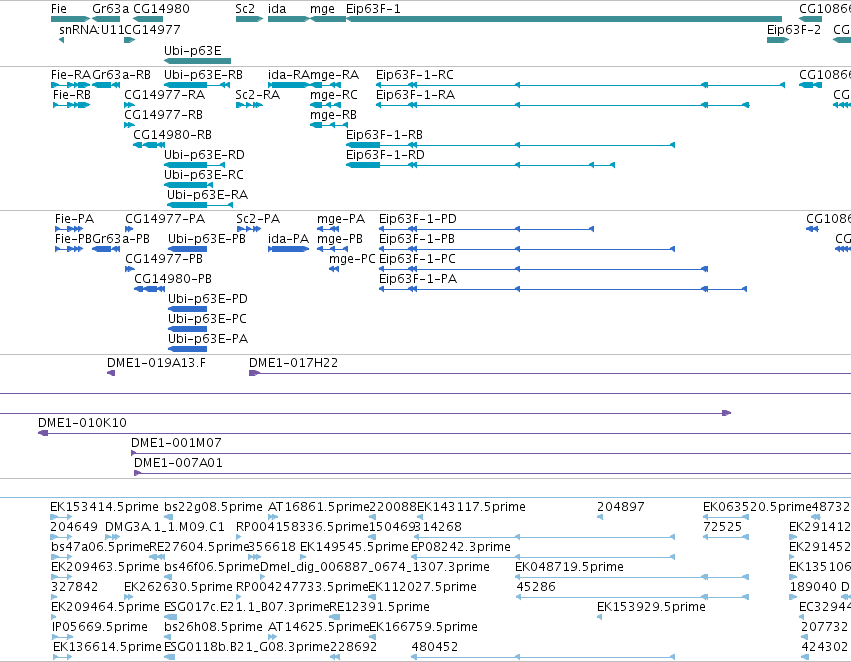
Task: Select the Sc2-PA protein feature
Action: pyautogui.click(x=249, y=229)
